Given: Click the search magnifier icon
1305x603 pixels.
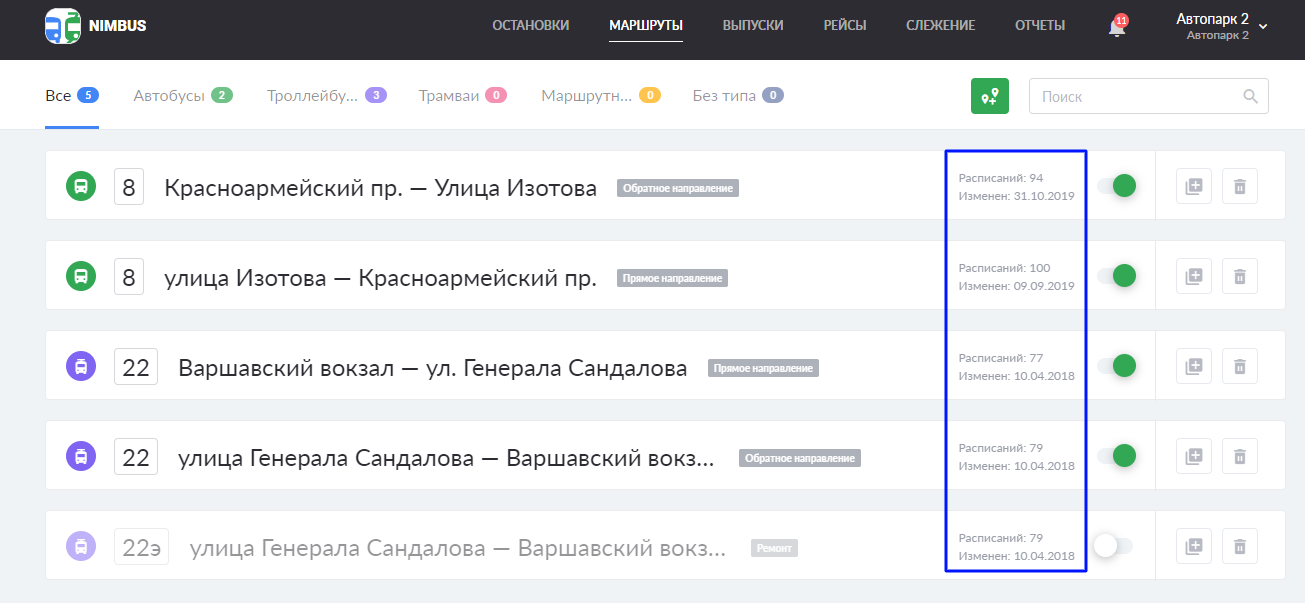Looking at the screenshot, I should 1249,95.
